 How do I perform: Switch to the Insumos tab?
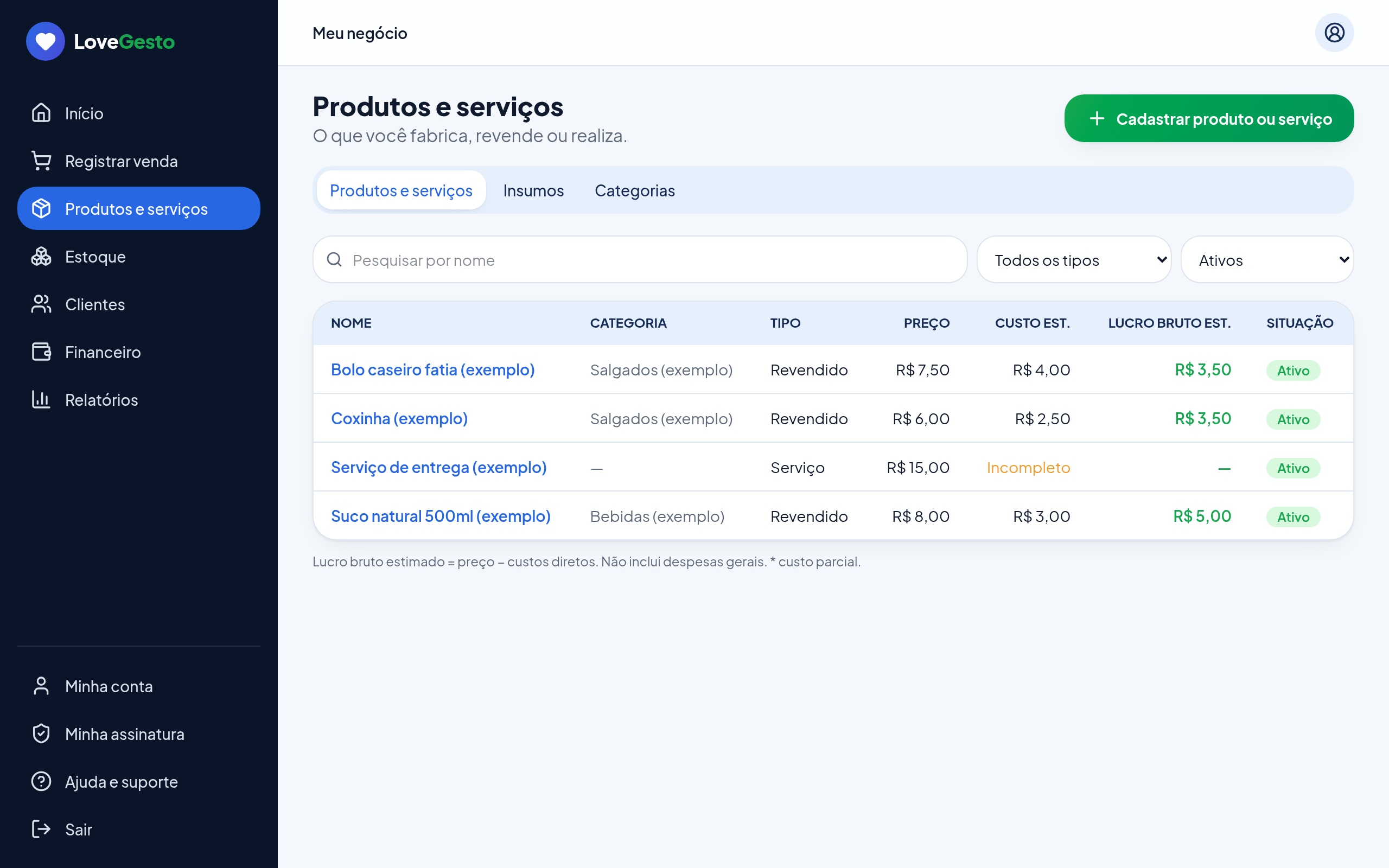533,190
